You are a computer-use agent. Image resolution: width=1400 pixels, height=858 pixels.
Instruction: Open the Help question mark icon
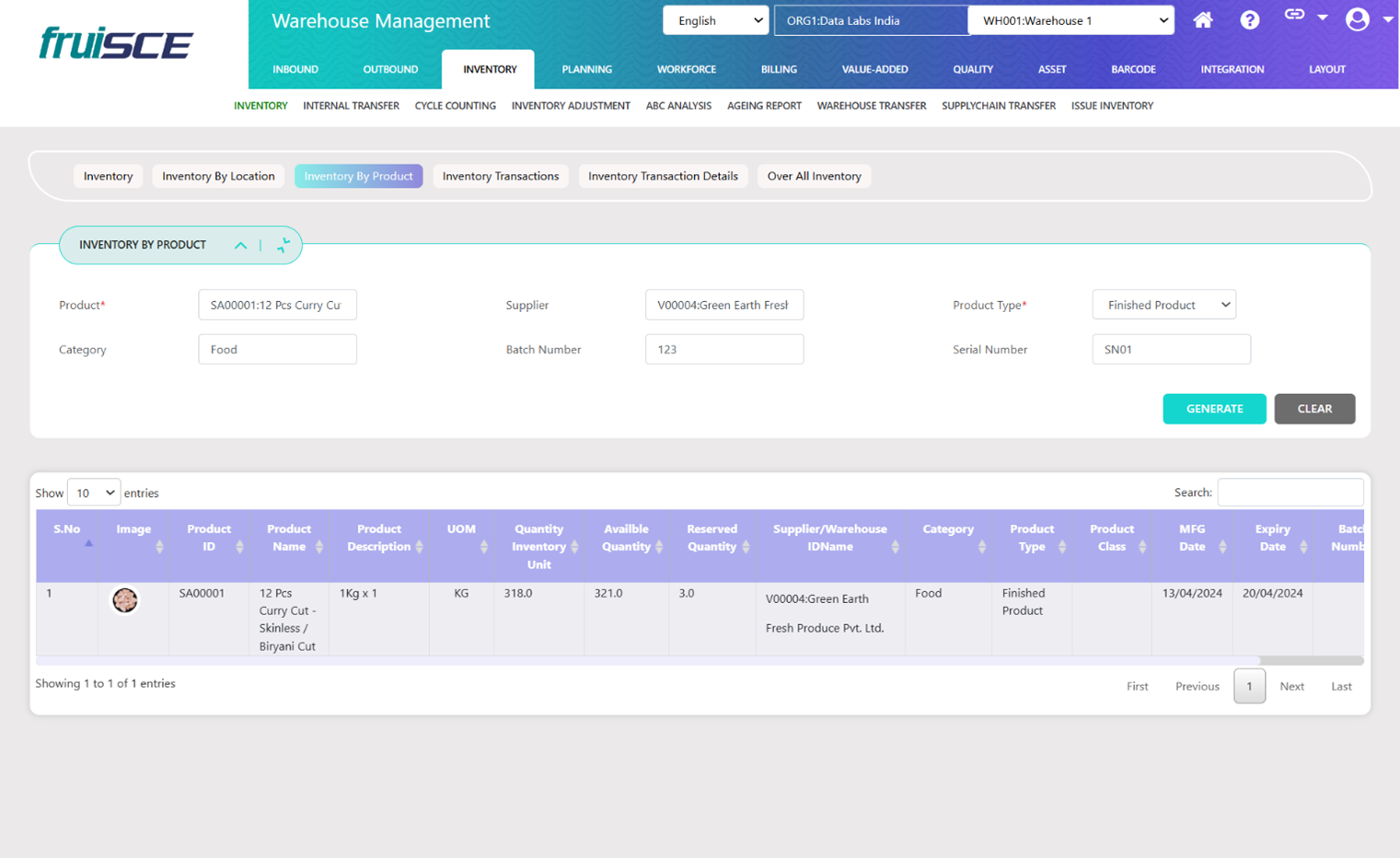click(x=1249, y=20)
